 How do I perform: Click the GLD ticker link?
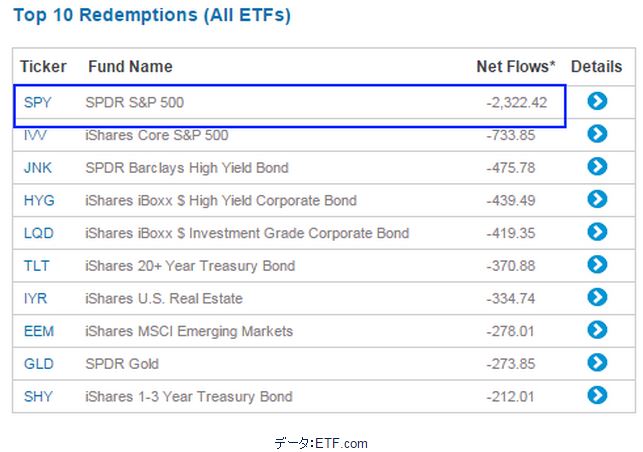tap(38, 364)
